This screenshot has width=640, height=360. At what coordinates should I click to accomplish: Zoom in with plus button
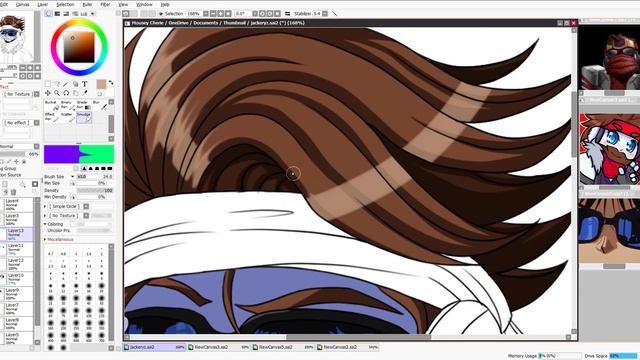coord(220,14)
